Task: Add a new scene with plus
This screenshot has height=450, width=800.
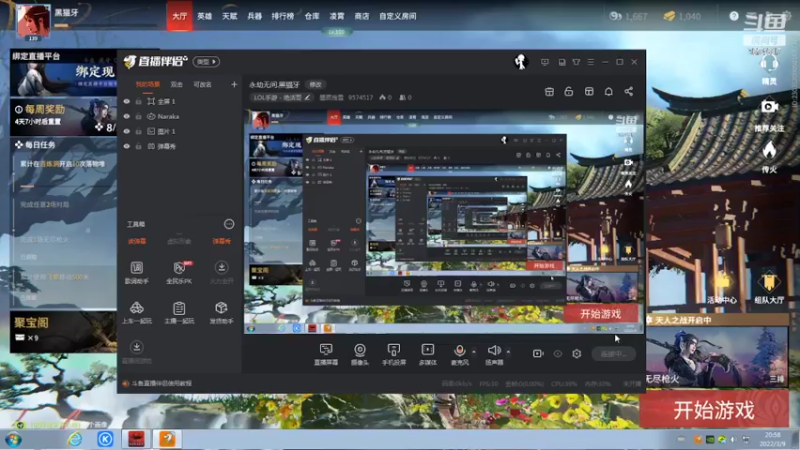Action: (234, 84)
